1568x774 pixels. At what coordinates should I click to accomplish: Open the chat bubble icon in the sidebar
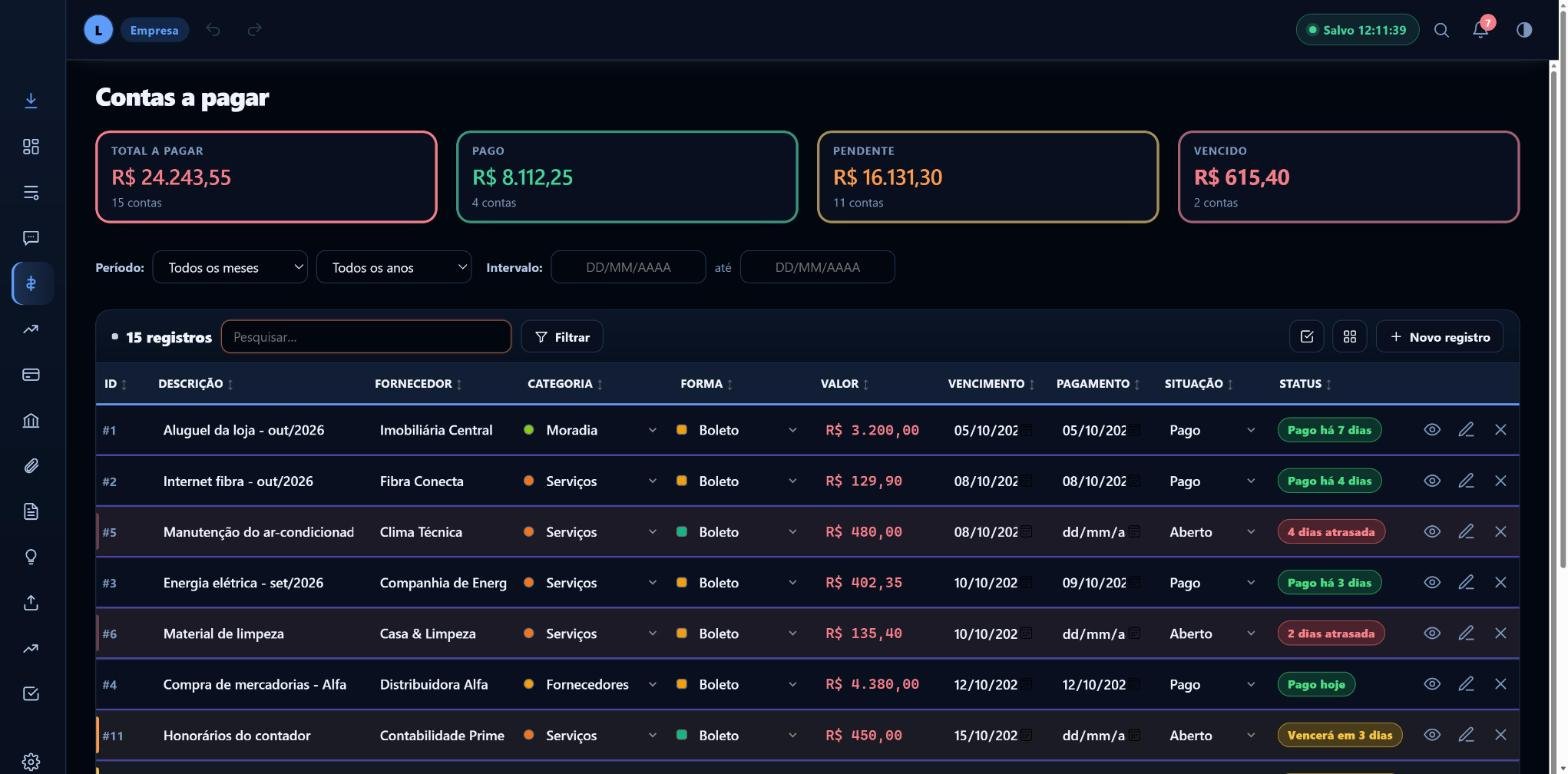tap(31, 238)
